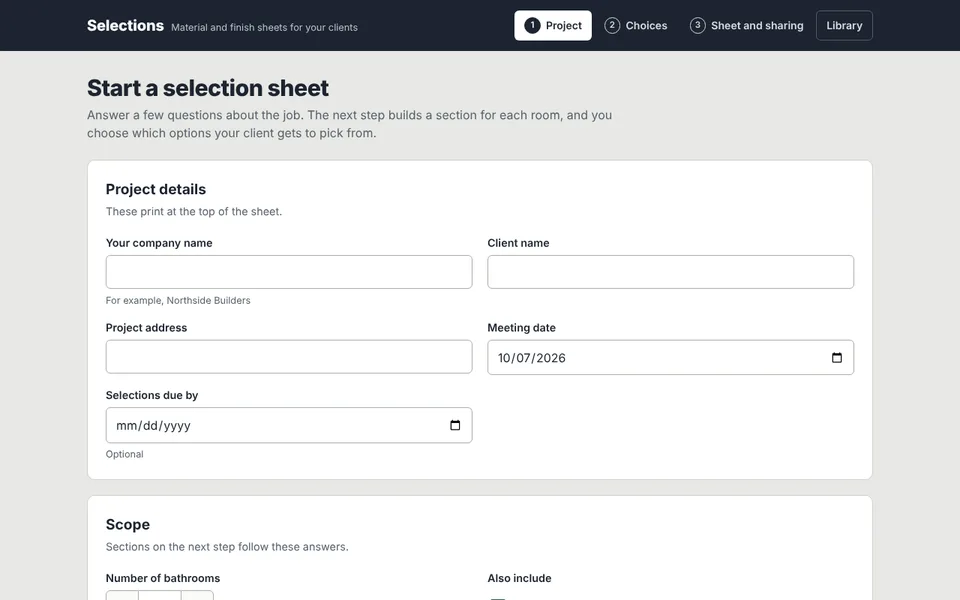Screen dimensions: 960x600
Task: Click the 'Client name' label
Action: click(x=518, y=243)
